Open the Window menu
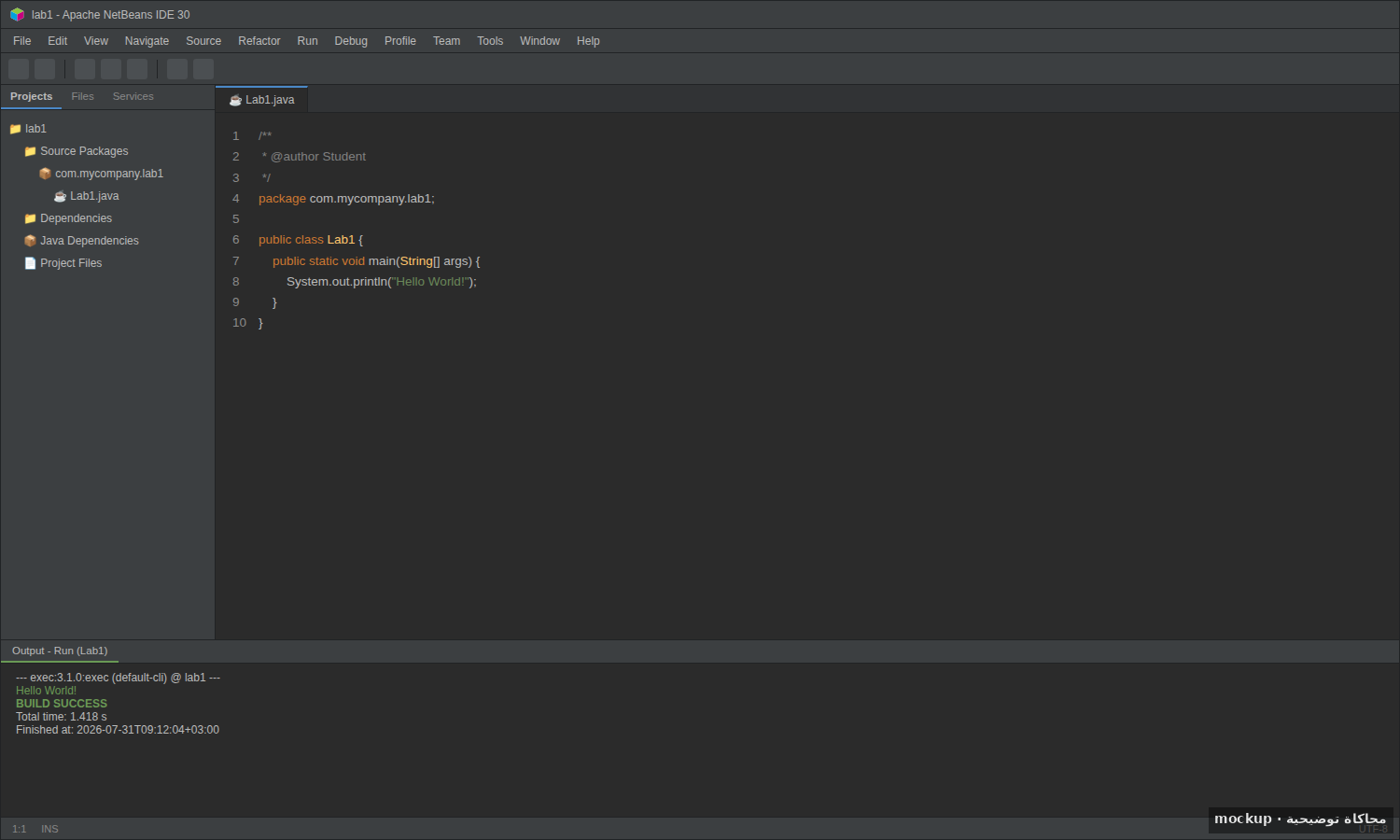Image resolution: width=1400 pixels, height=840 pixels. coord(539,41)
